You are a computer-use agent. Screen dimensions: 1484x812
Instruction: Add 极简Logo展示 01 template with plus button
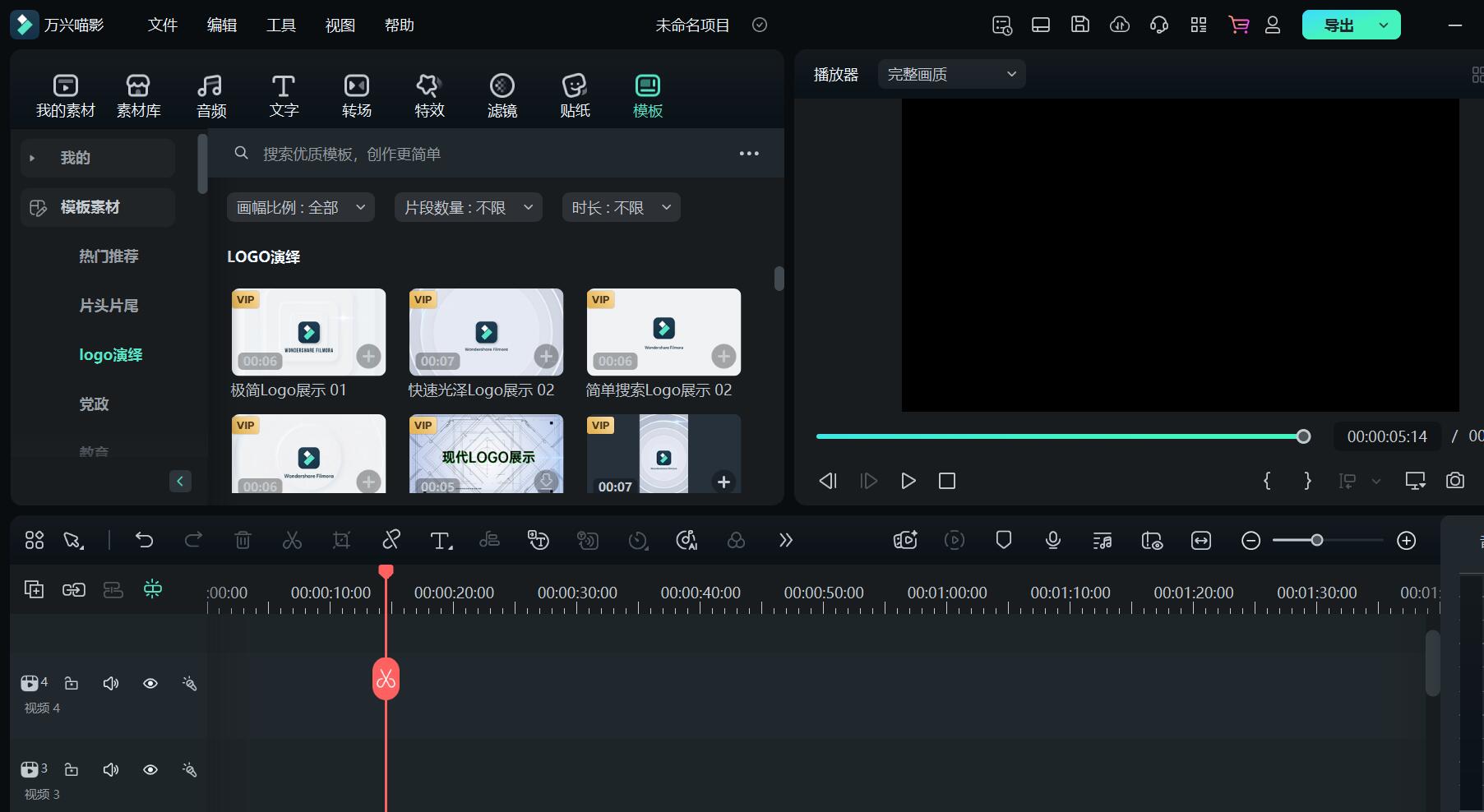coord(368,356)
